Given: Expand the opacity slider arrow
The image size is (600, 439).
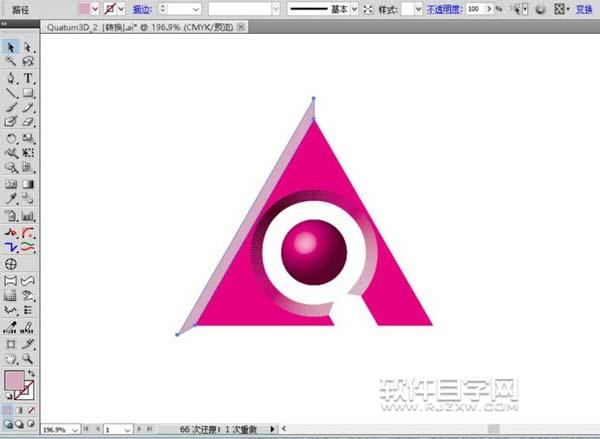Looking at the screenshot, I should coord(489,9).
